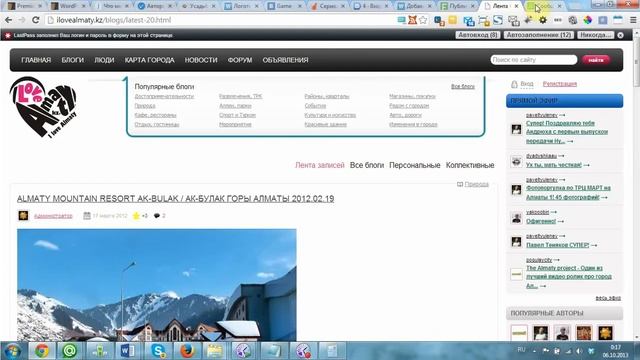This screenshot has width=640, height=360.
Task: Open the ГЛАВНАЯ menu item
Action: [36, 60]
